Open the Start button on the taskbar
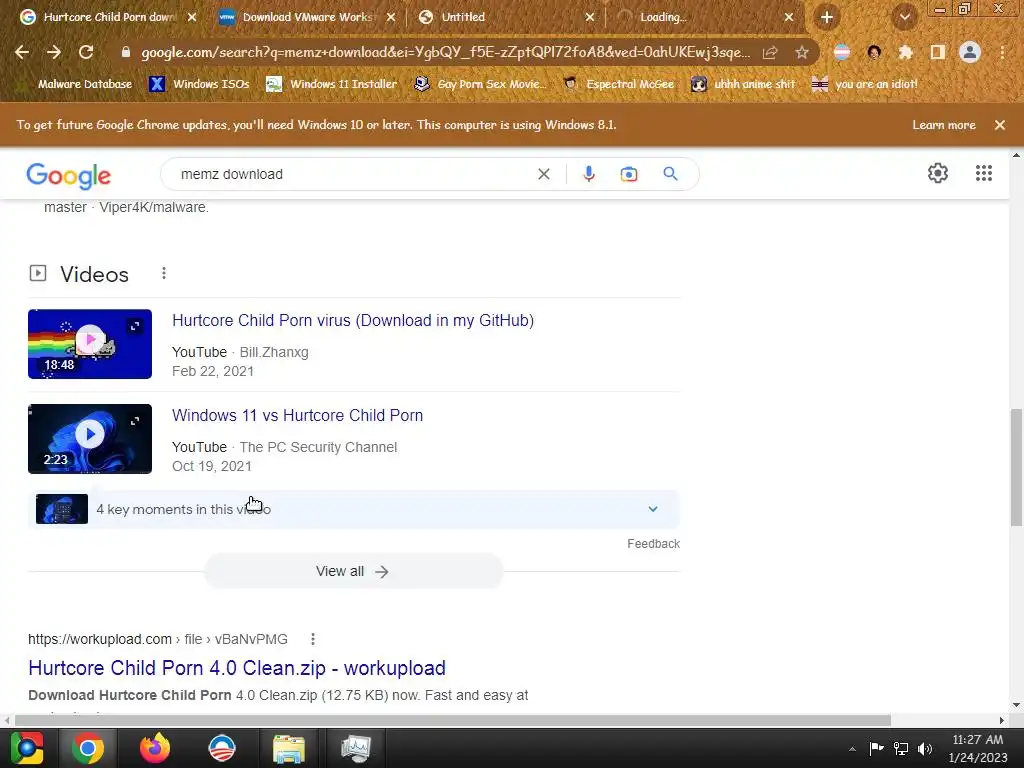This screenshot has width=1024, height=768. point(26,748)
